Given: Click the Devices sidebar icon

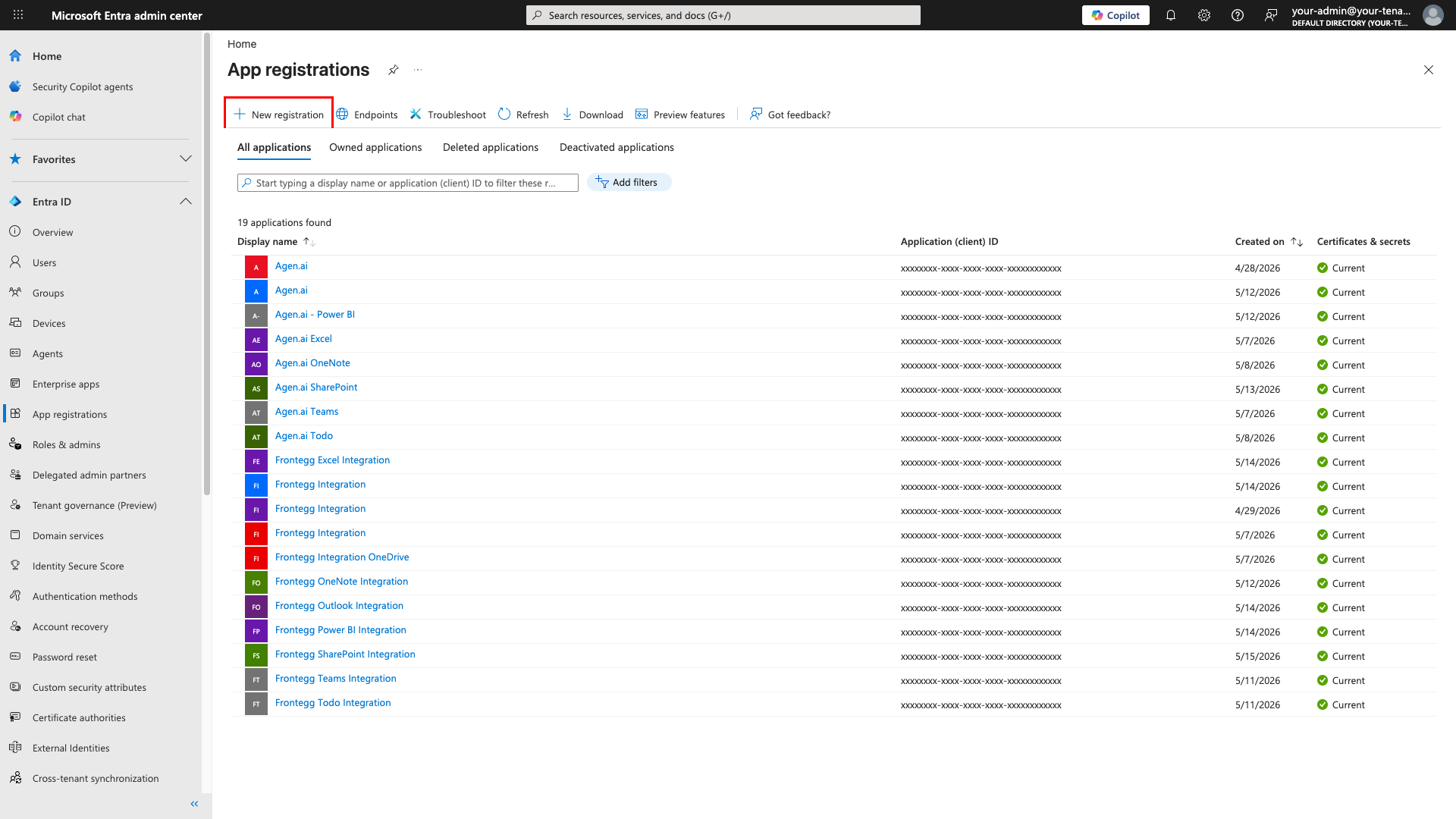Looking at the screenshot, I should coord(15,323).
